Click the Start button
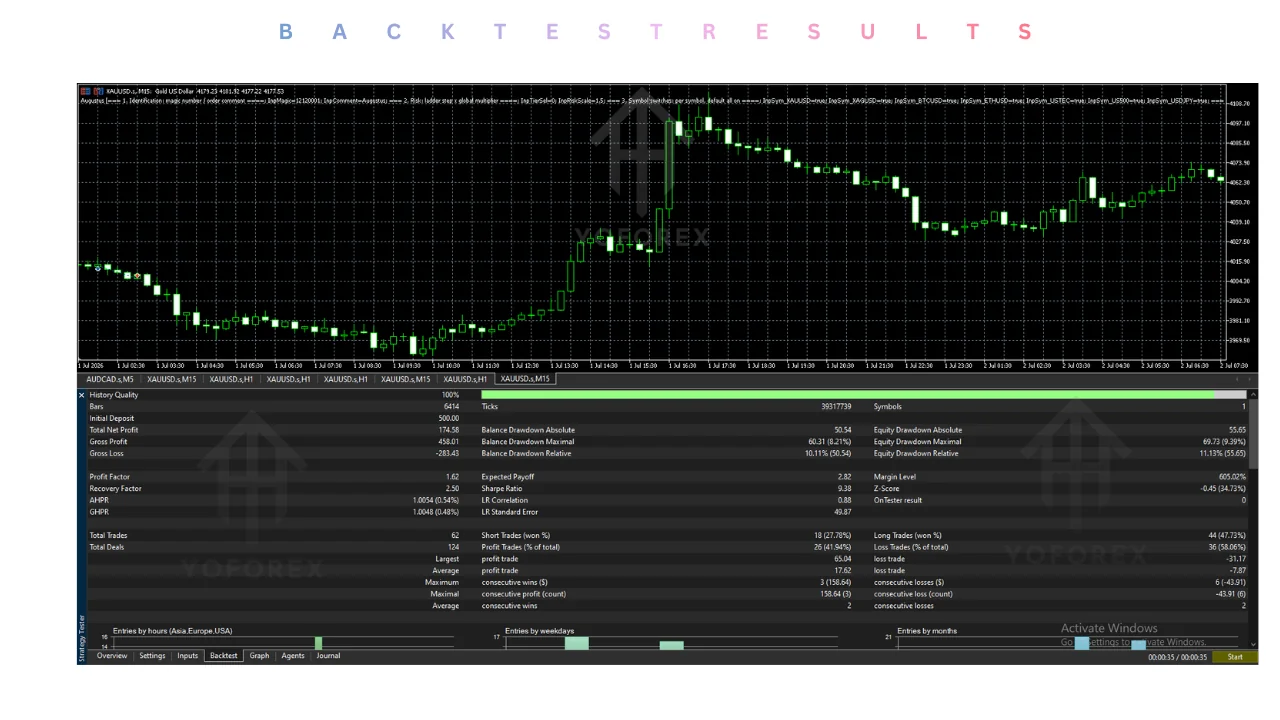Image resolution: width=1280 pixels, height=720 pixels. point(1235,657)
